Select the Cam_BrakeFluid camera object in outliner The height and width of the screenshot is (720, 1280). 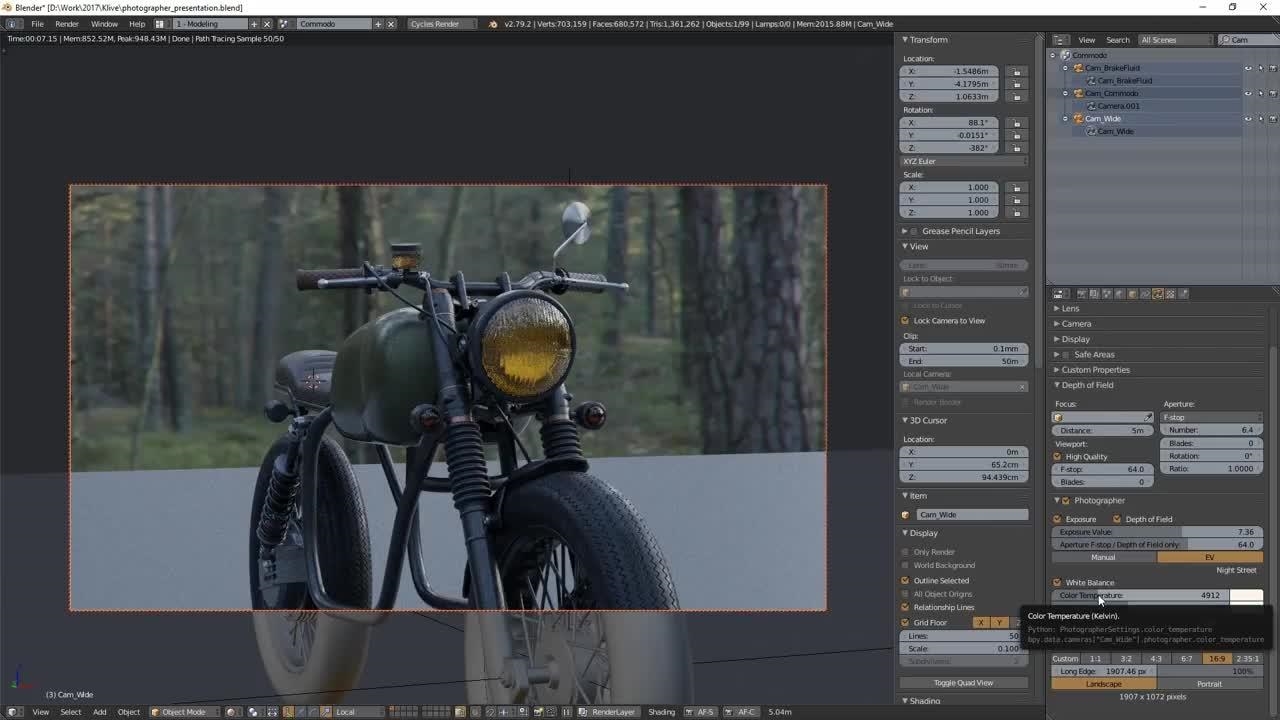1112,68
